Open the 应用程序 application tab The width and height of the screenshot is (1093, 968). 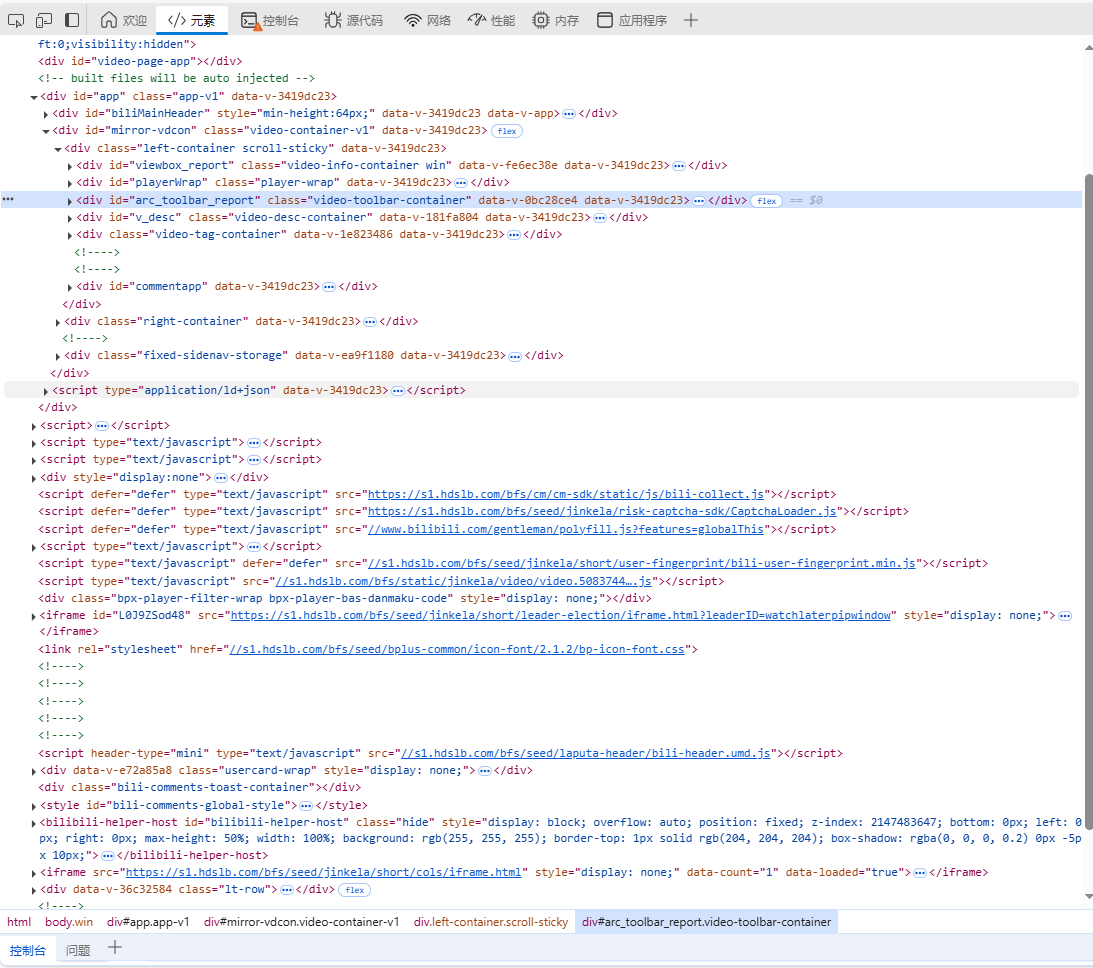(632, 20)
